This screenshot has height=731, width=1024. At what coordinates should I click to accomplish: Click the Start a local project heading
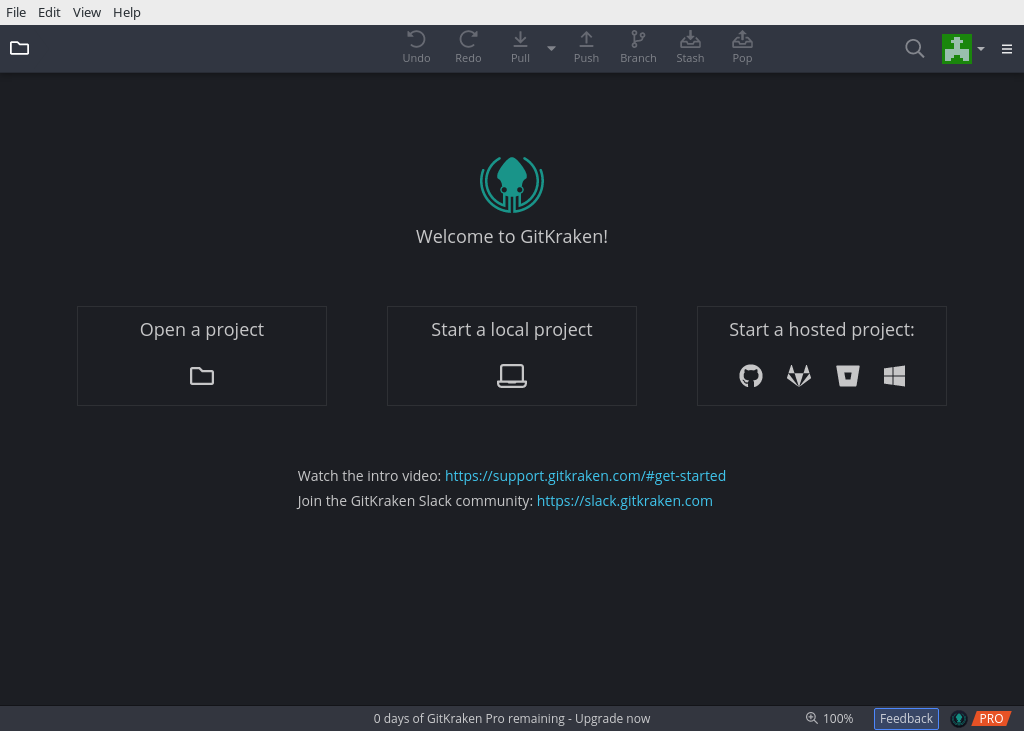pos(512,330)
